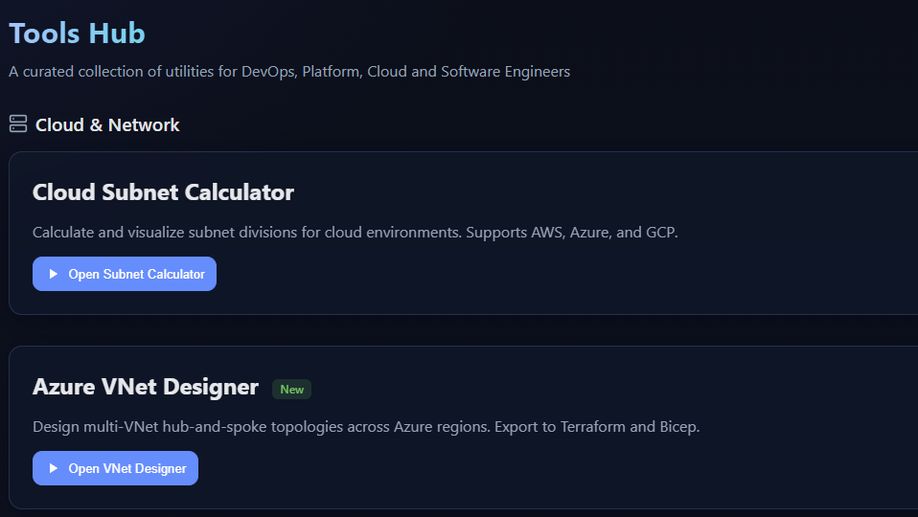Screen dimensions: 918x517
Task: Click 'DevOps' in the Tools Hub subtitle
Action: (267, 72)
